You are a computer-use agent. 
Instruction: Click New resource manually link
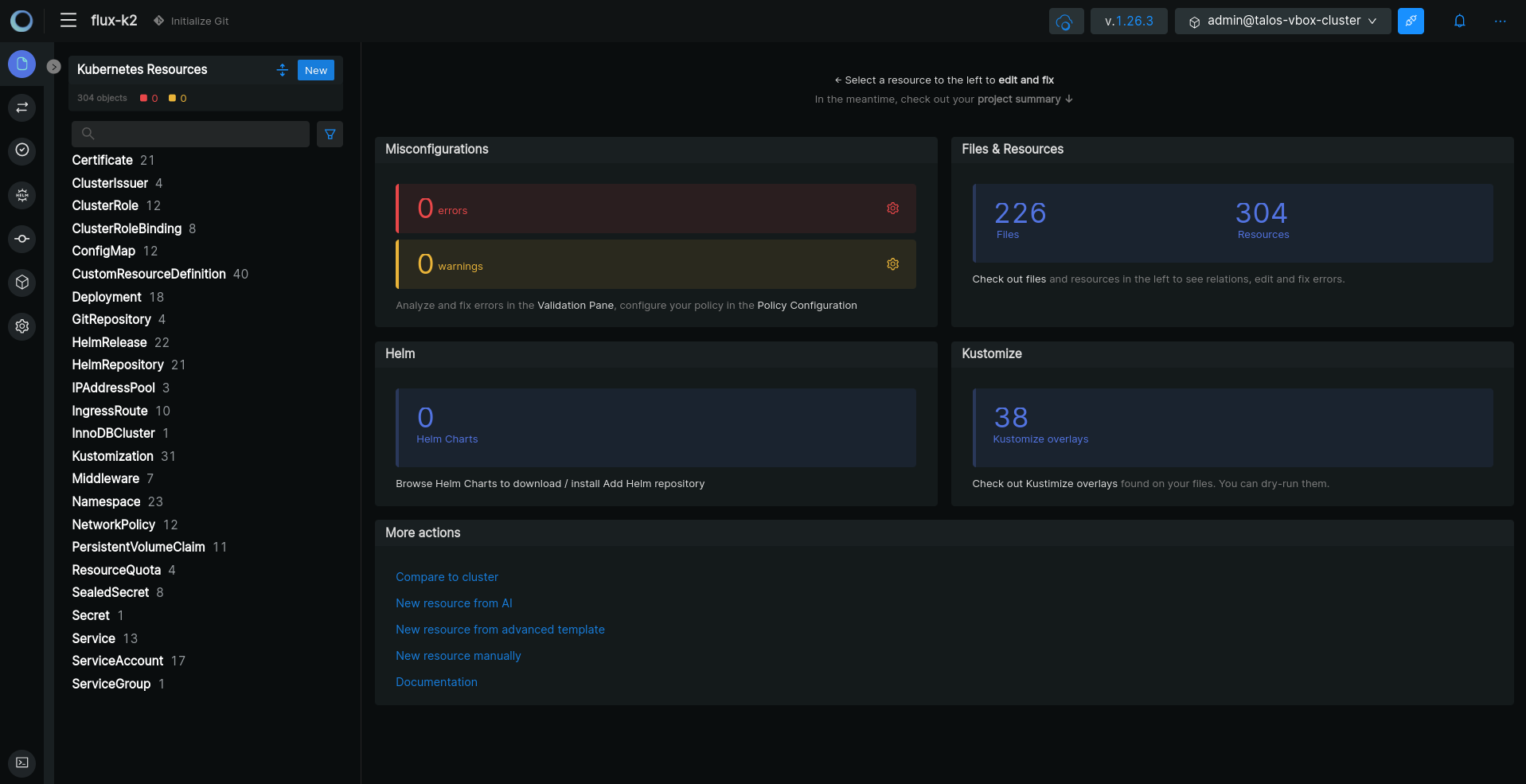458,656
